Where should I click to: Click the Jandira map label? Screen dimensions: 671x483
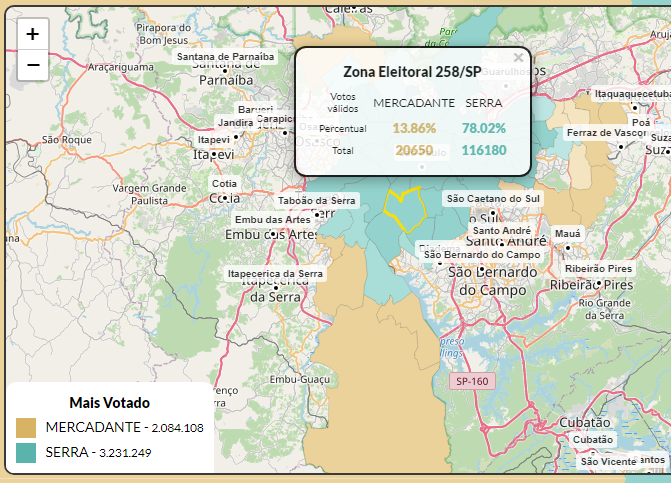235,123
